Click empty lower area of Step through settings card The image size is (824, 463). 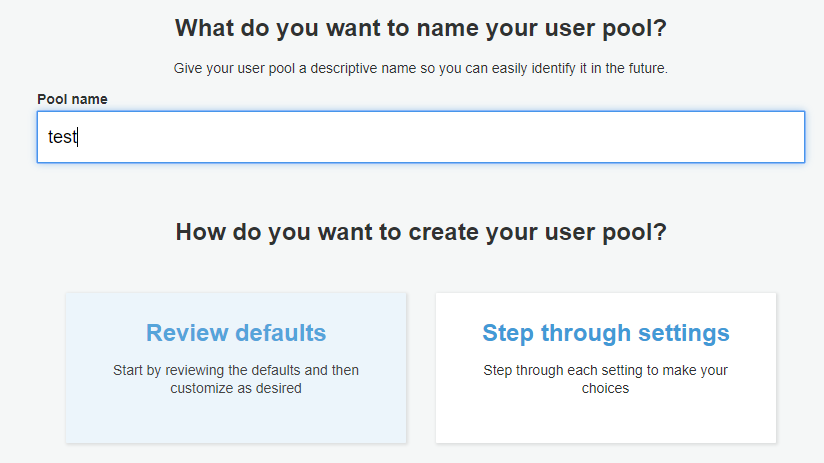pyautogui.click(x=605, y=420)
